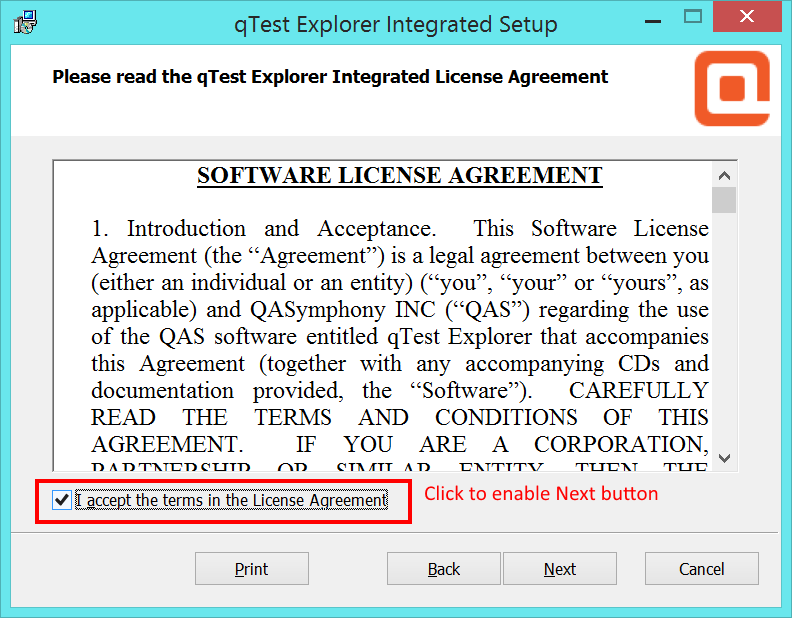Click the license scrollbar thumb

pos(725,200)
